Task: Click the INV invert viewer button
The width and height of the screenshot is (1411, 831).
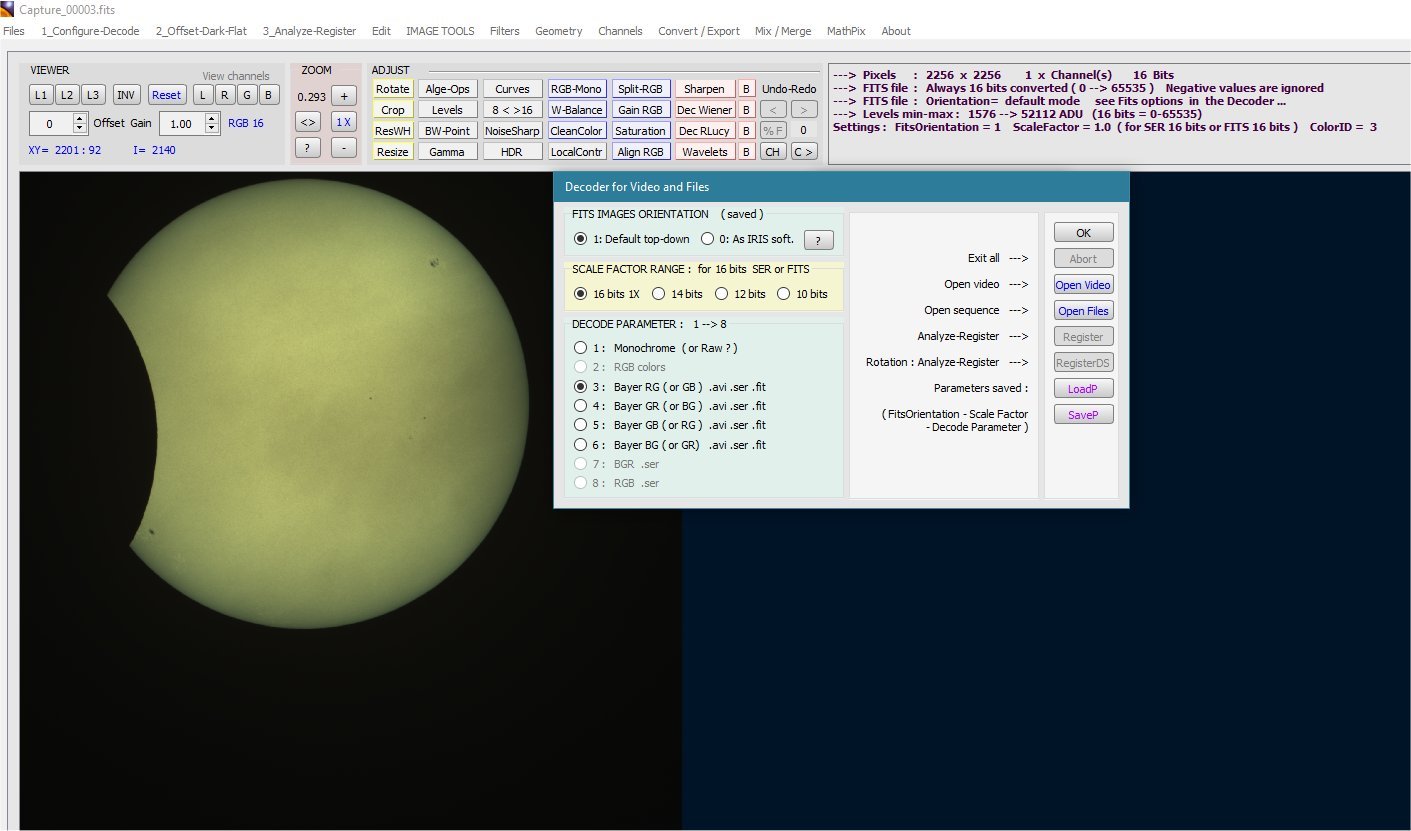Action: [x=127, y=95]
